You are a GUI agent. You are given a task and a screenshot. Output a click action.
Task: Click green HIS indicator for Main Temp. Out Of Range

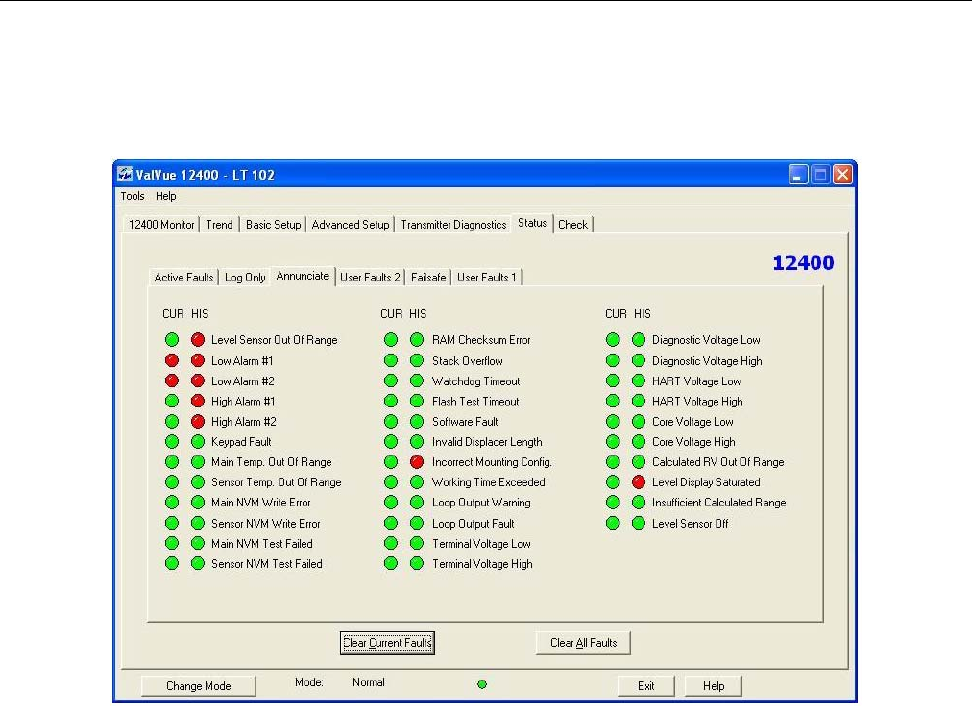pyautogui.click(x=198, y=462)
